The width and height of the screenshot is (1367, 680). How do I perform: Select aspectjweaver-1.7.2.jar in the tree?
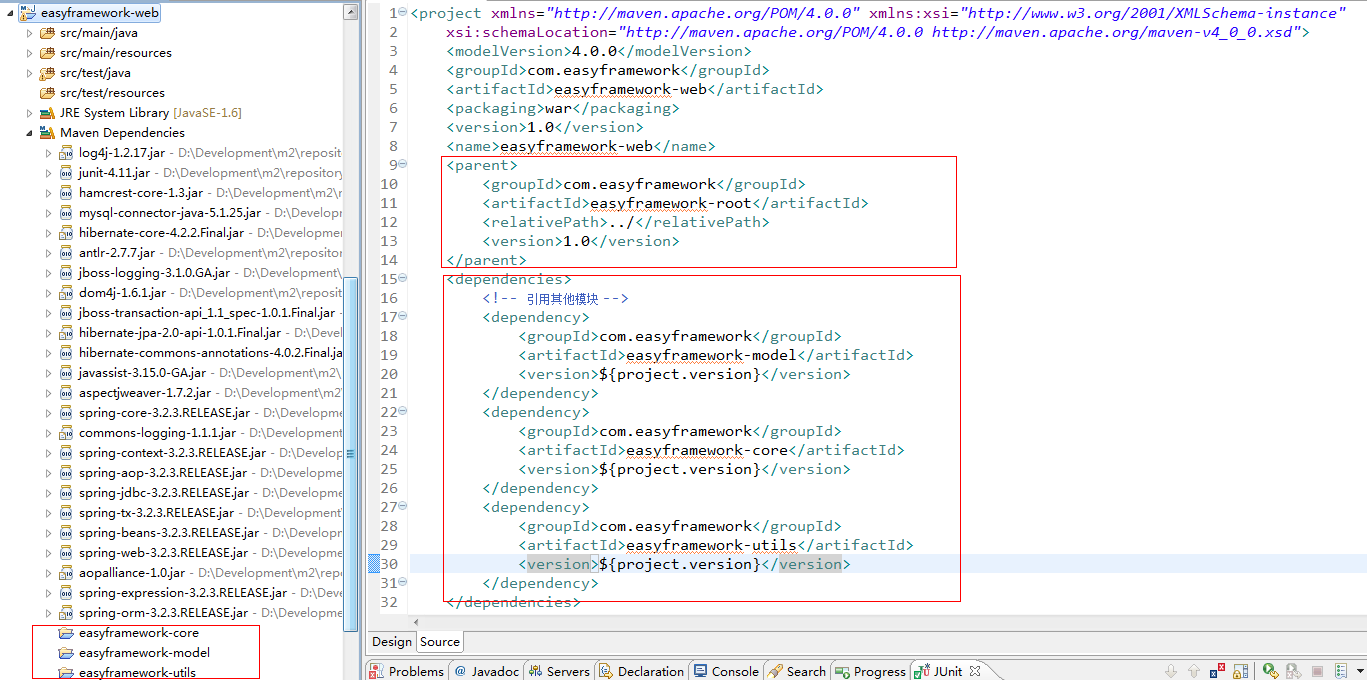point(145,393)
